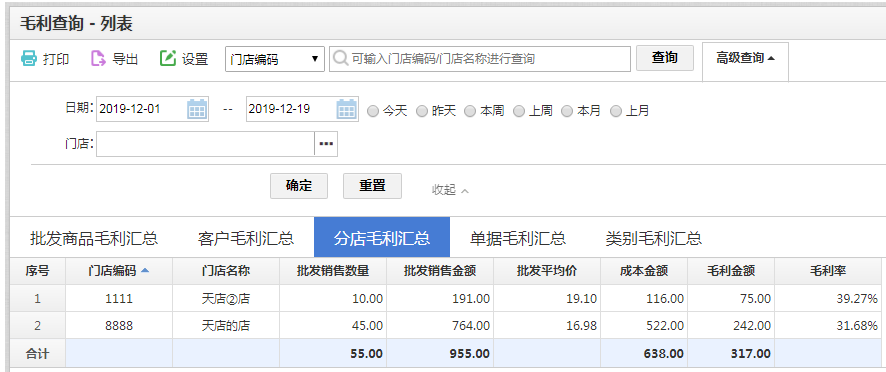Click the 查询 search button
Screen dimensions: 886x372
click(664, 58)
